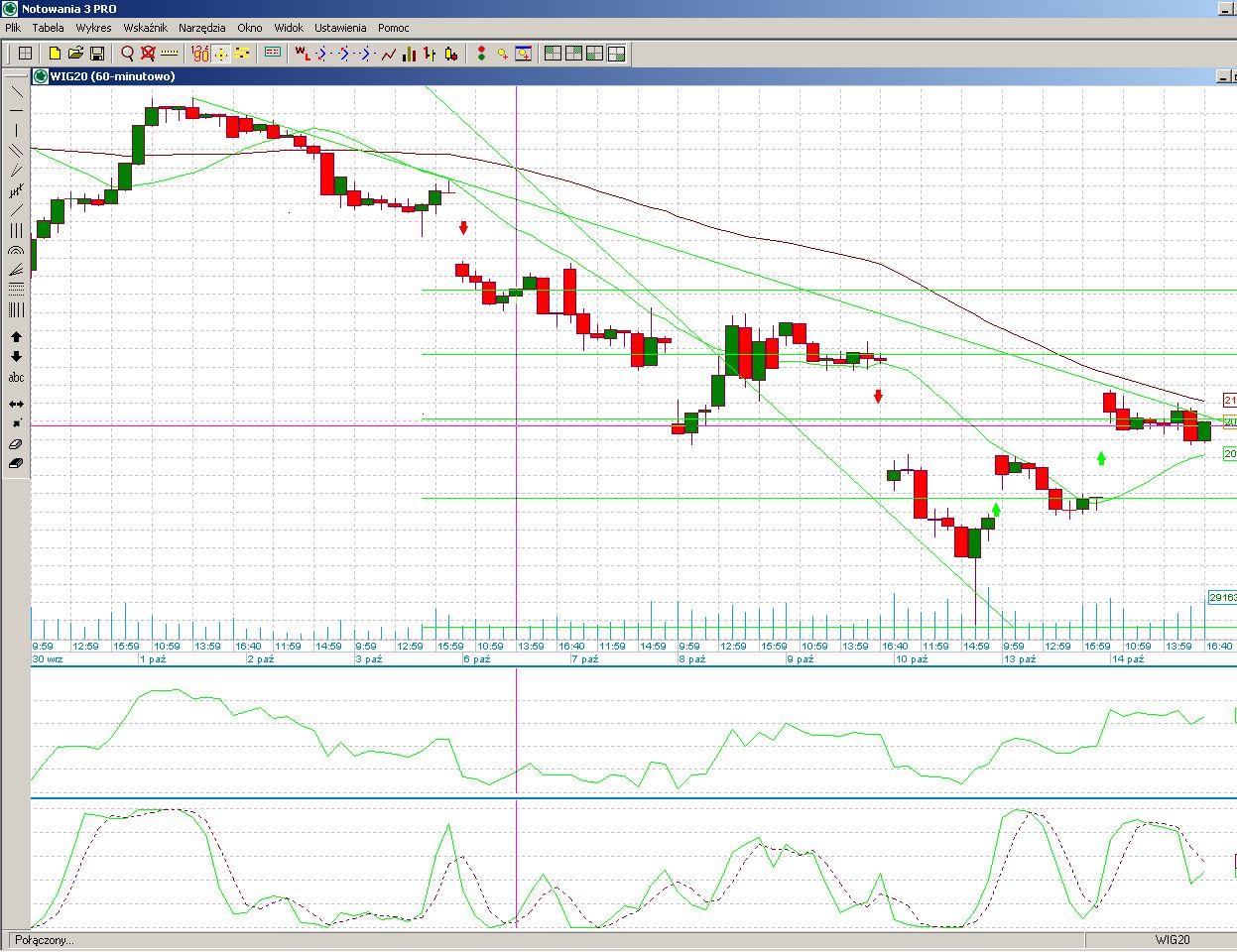Select the Fibonacci arcs tool
Image resolution: width=1237 pixels, height=952 pixels.
pos(16,251)
